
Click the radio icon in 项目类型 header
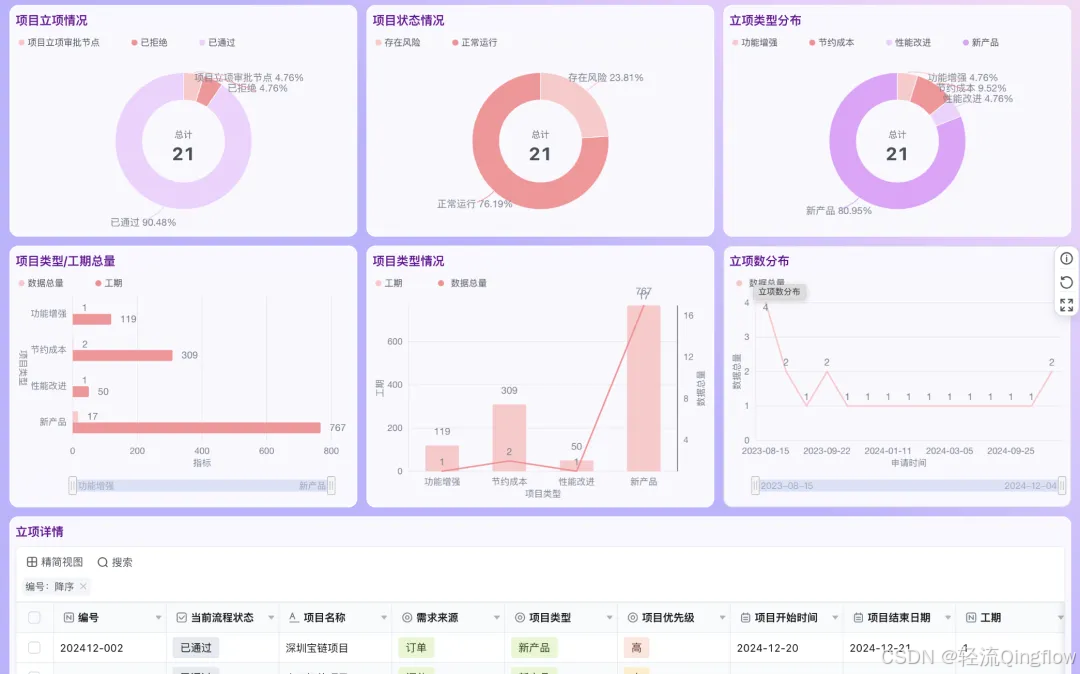point(520,618)
